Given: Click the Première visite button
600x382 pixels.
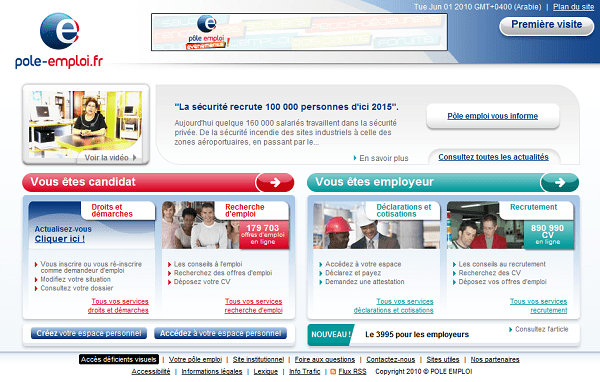Looking at the screenshot, I should point(547,25).
